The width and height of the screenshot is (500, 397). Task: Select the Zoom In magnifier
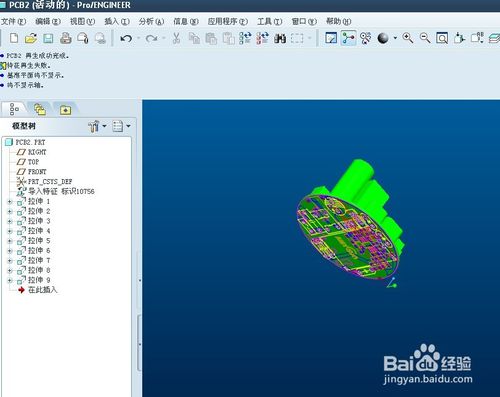pos(408,38)
